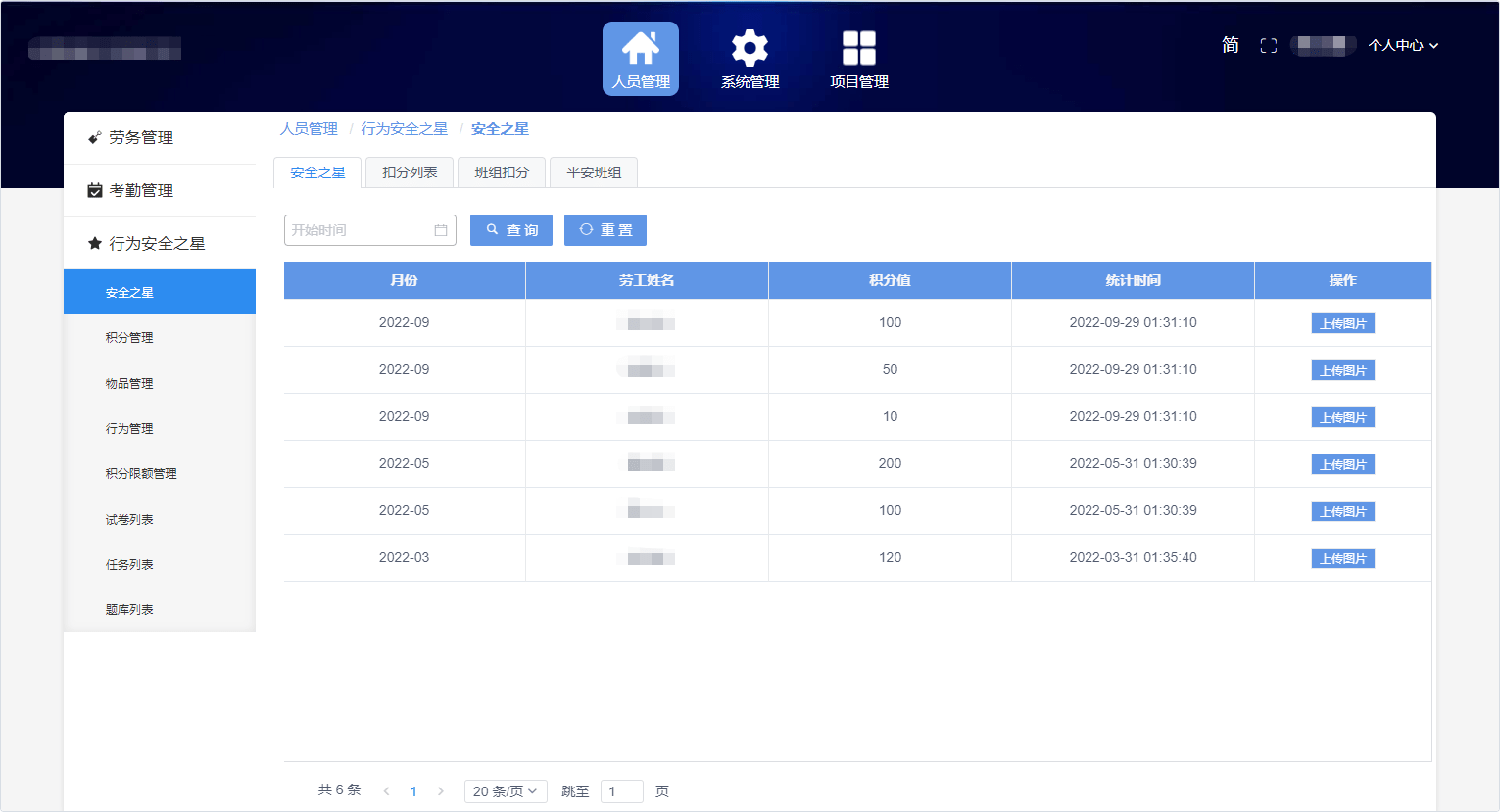Select 积分管理 in the sidebar

coord(129,338)
